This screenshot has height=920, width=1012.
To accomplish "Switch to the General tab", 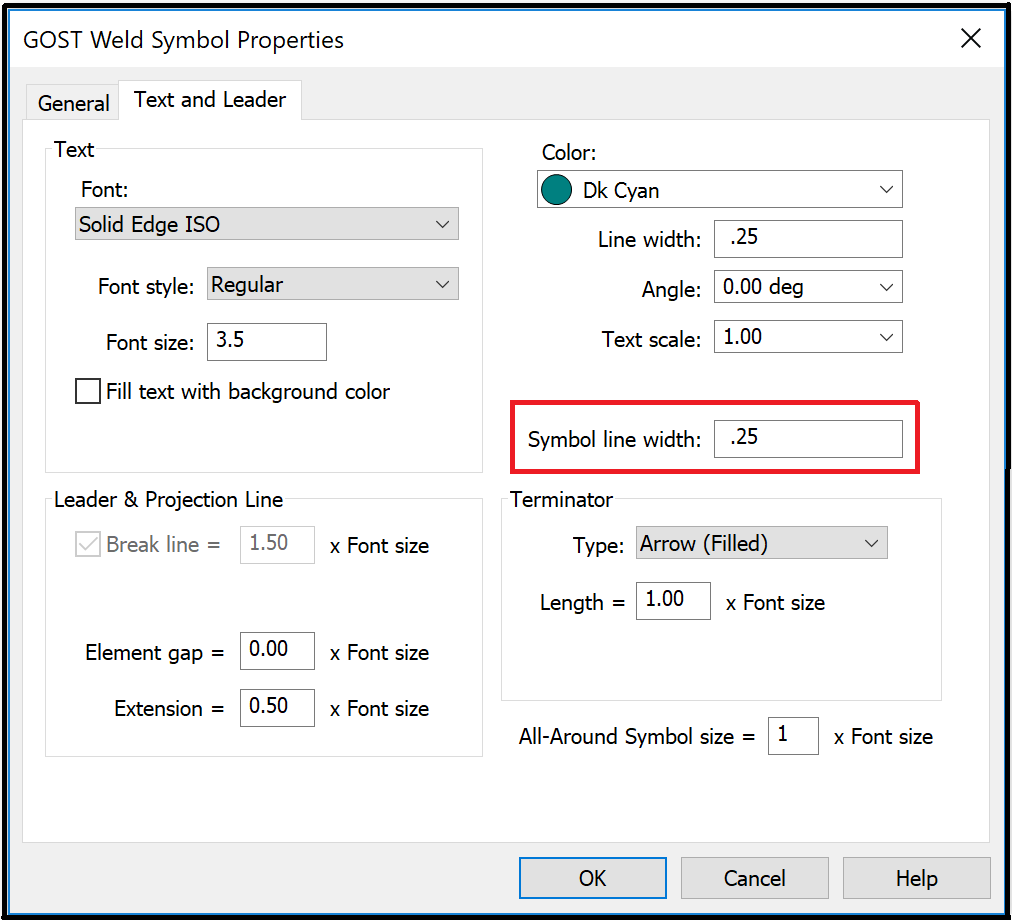I will pyautogui.click(x=72, y=102).
